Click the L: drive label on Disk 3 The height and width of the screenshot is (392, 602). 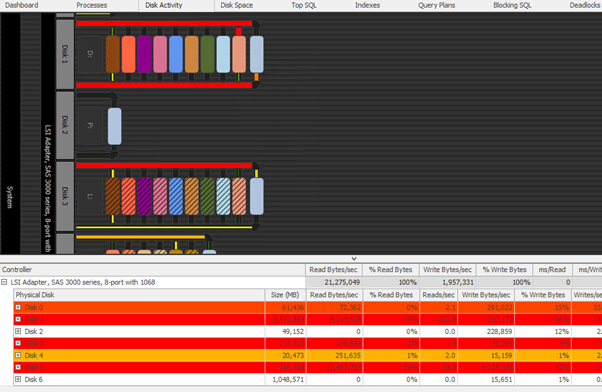click(x=90, y=196)
